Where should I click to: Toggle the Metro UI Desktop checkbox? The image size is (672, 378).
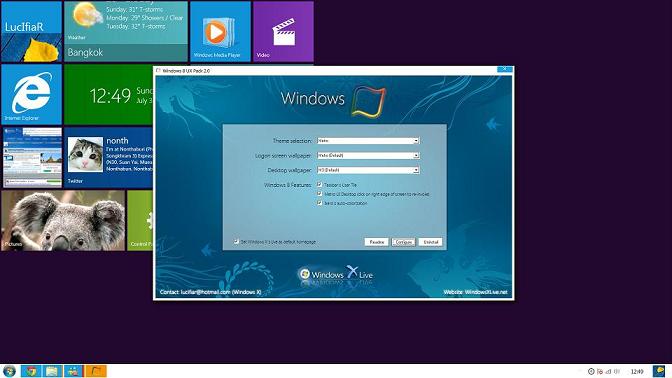(319, 194)
